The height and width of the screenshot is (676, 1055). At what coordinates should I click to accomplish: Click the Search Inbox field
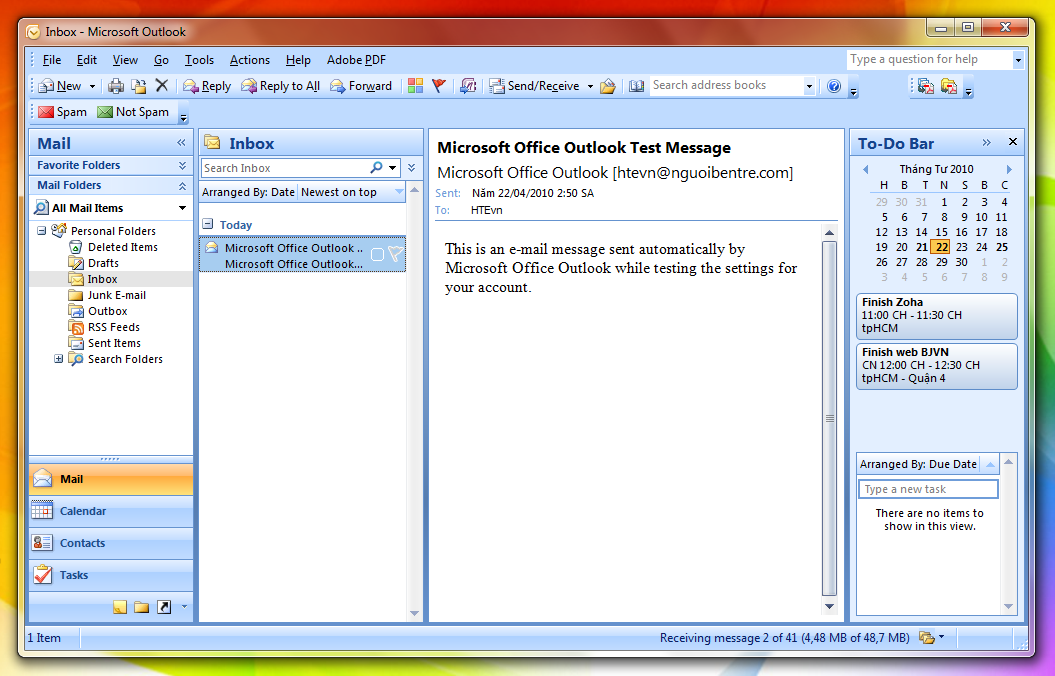click(285, 168)
